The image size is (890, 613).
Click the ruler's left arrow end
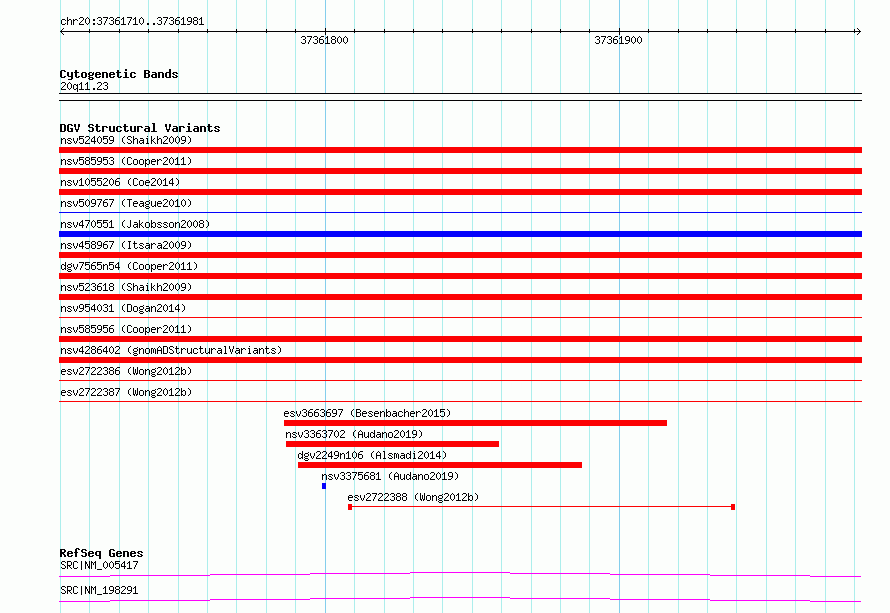(x=62, y=31)
